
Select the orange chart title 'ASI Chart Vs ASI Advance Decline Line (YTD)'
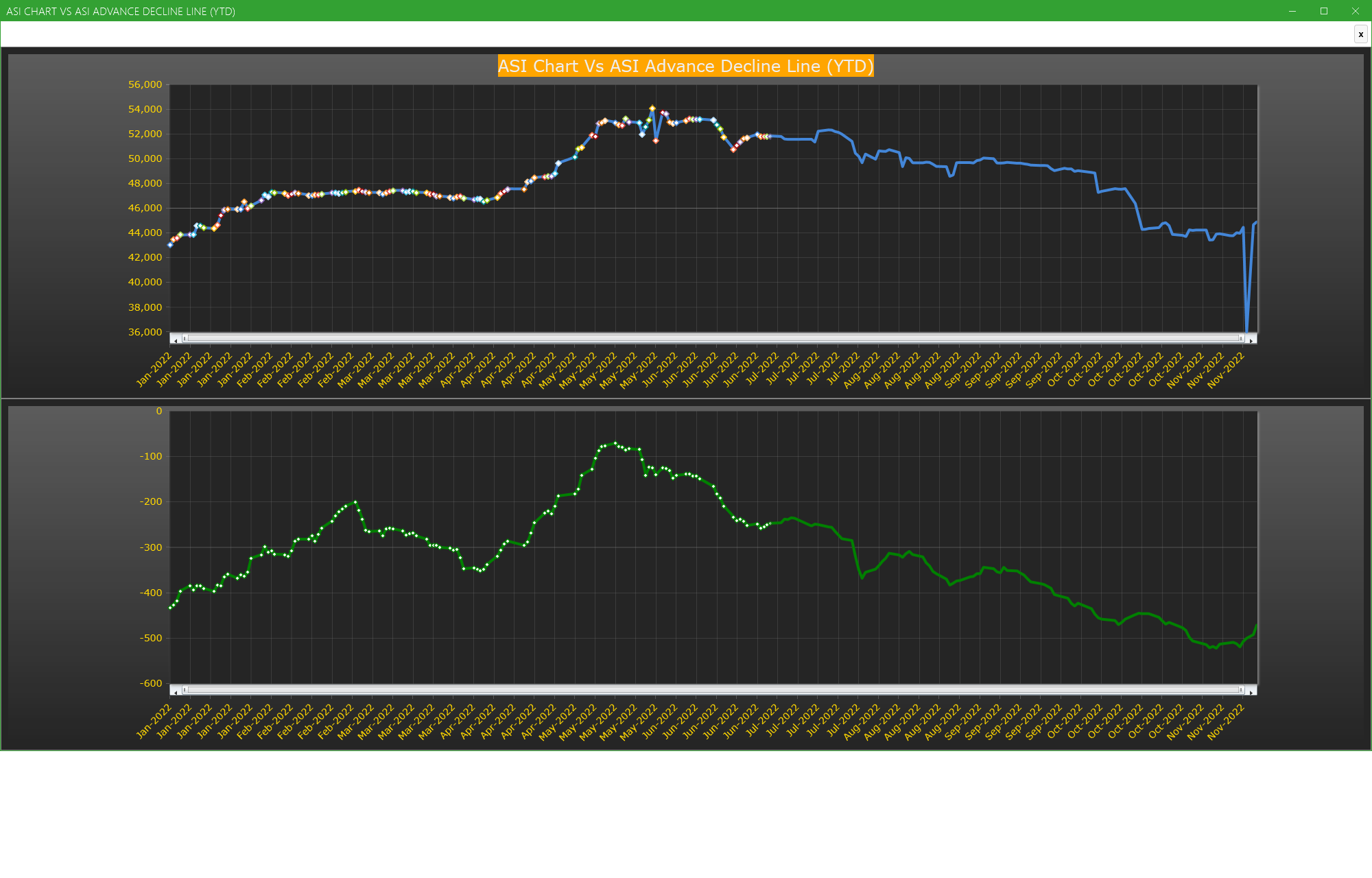[685, 66]
